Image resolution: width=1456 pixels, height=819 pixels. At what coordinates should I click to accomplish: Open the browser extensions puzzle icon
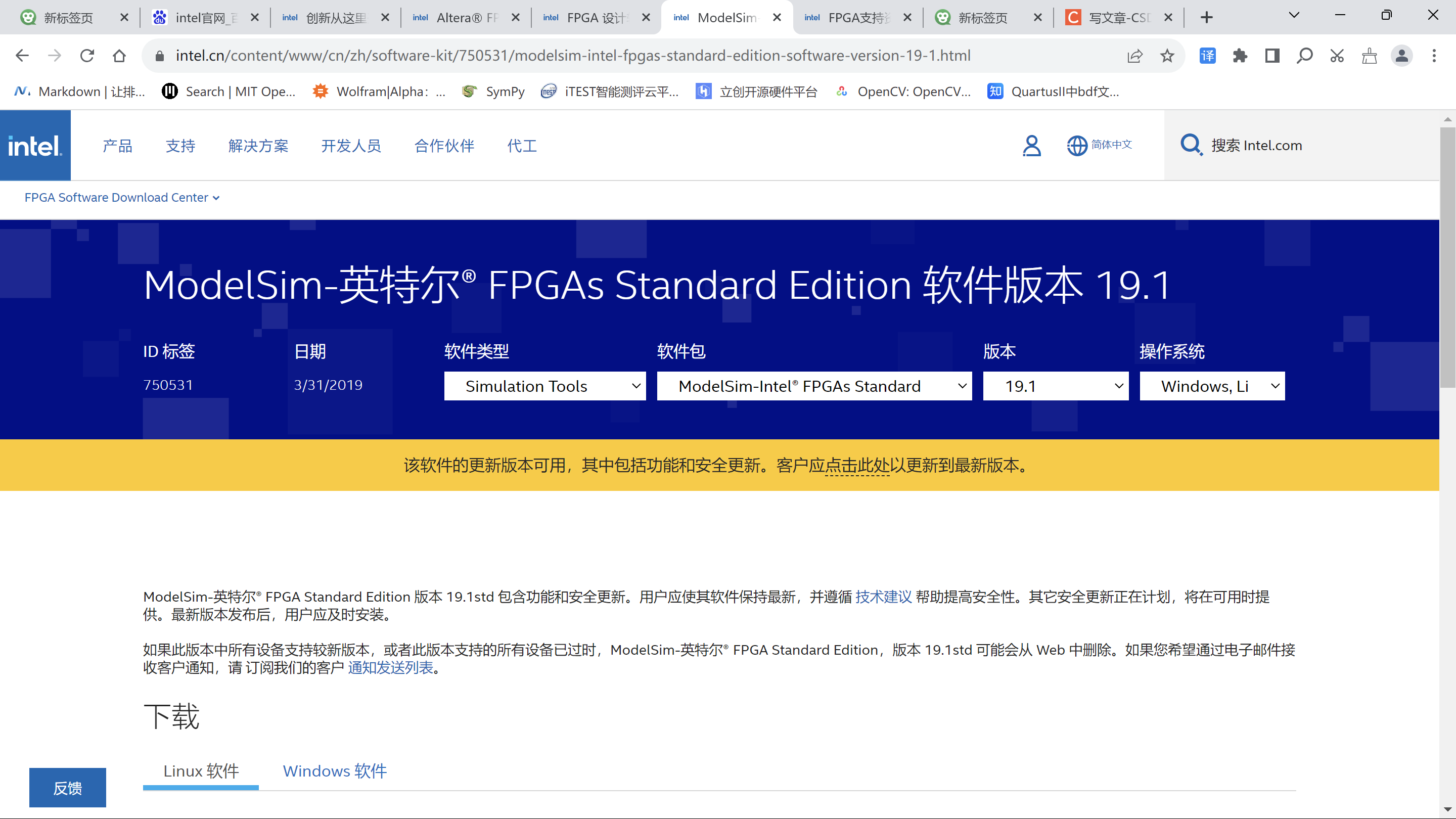(x=1240, y=56)
